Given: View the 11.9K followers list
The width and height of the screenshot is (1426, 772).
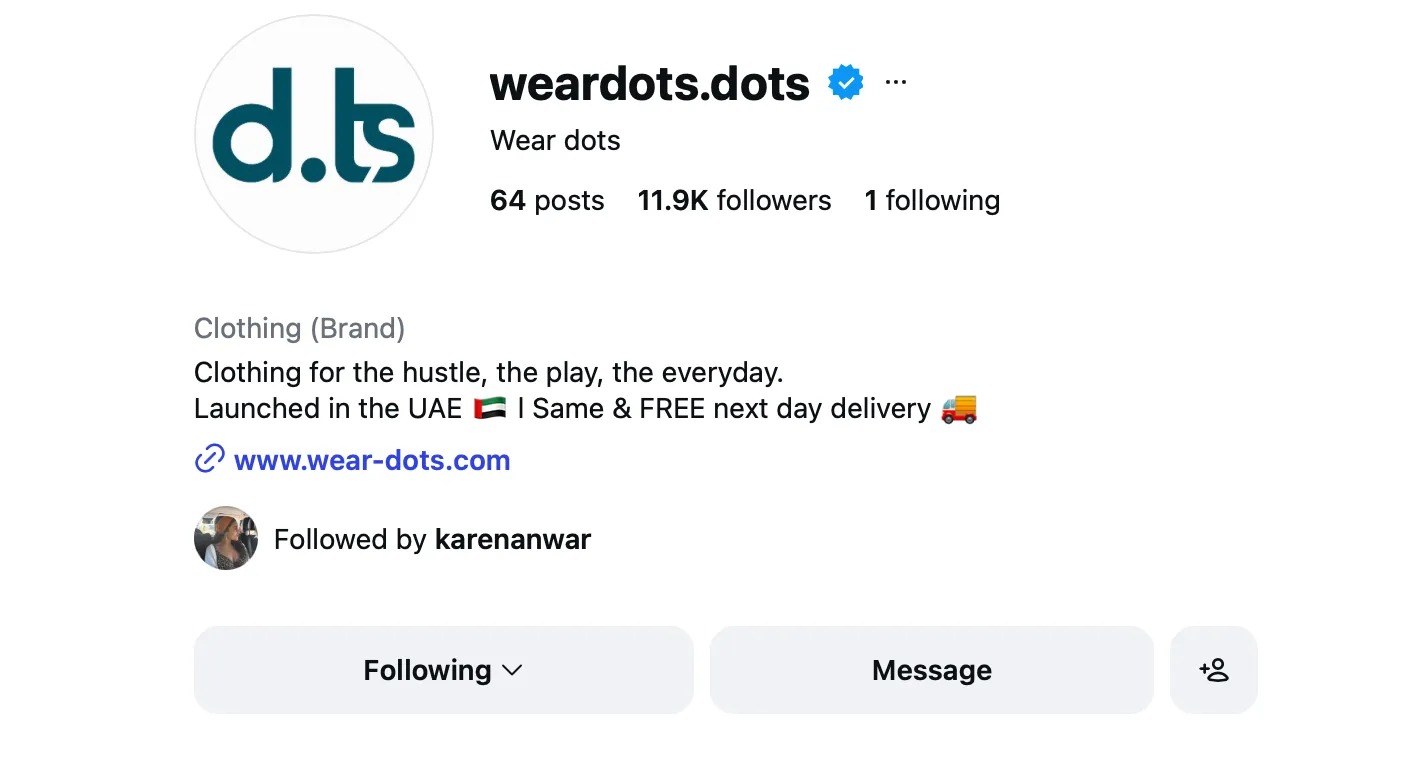Looking at the screenshot, I should (734, 200).
